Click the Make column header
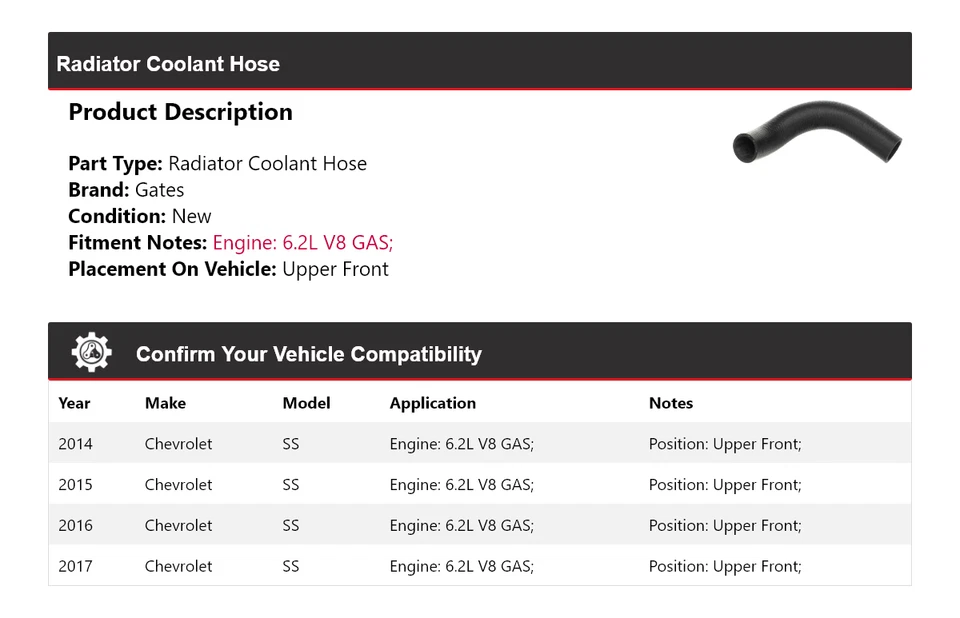This screenshot has height=618, width=960. point(165,403)
